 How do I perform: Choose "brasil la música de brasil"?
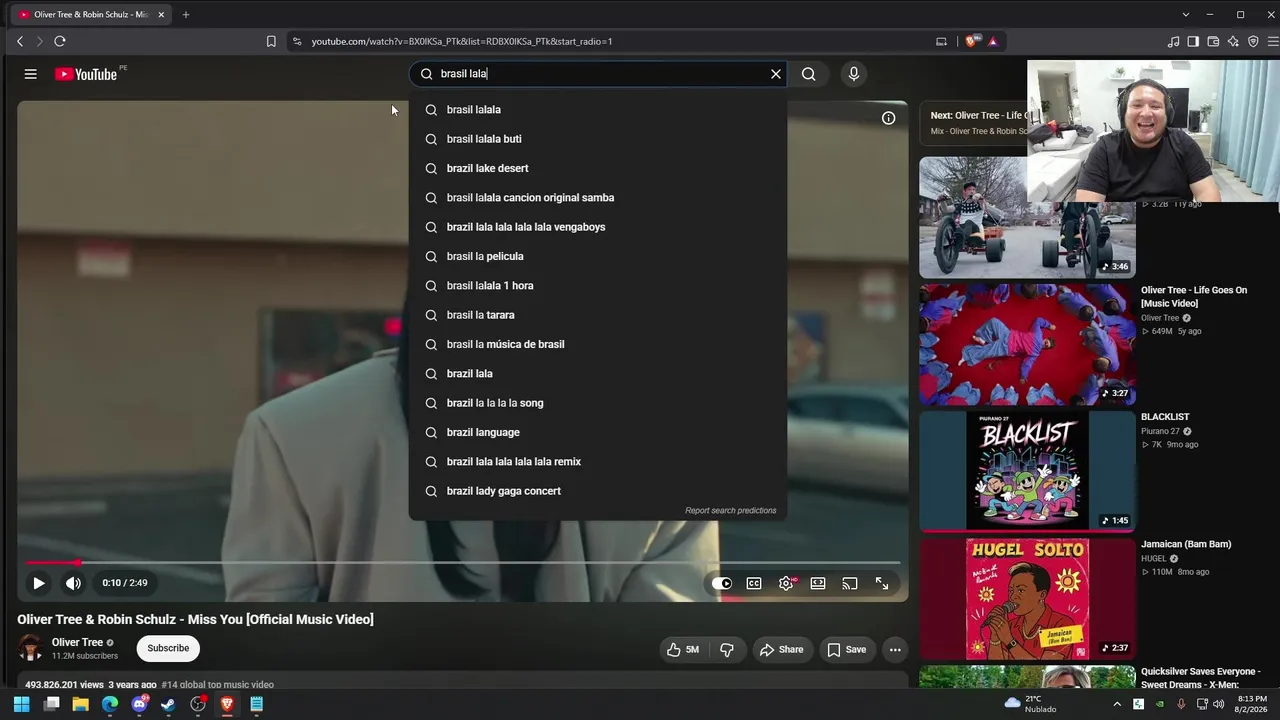coord(598,344)
